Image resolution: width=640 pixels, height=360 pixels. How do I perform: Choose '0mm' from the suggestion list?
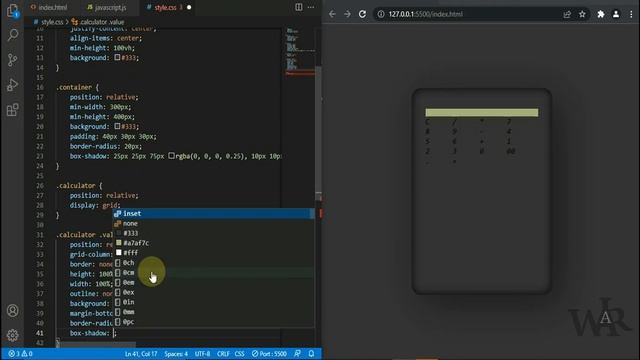pos(213,312)
